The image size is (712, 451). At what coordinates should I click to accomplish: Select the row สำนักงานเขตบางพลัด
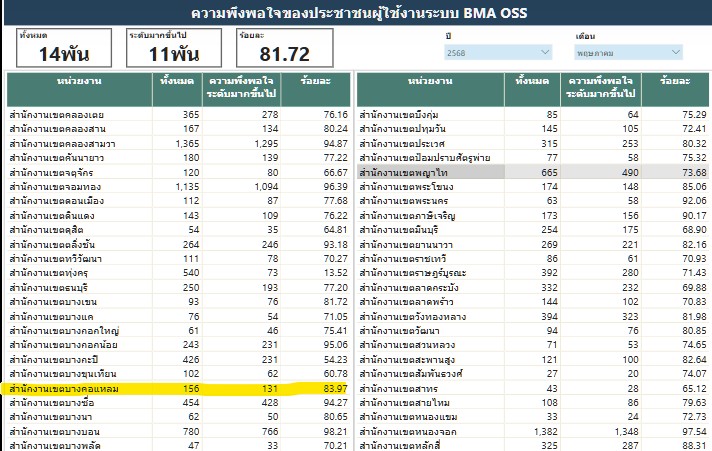[x=178, y=445]
